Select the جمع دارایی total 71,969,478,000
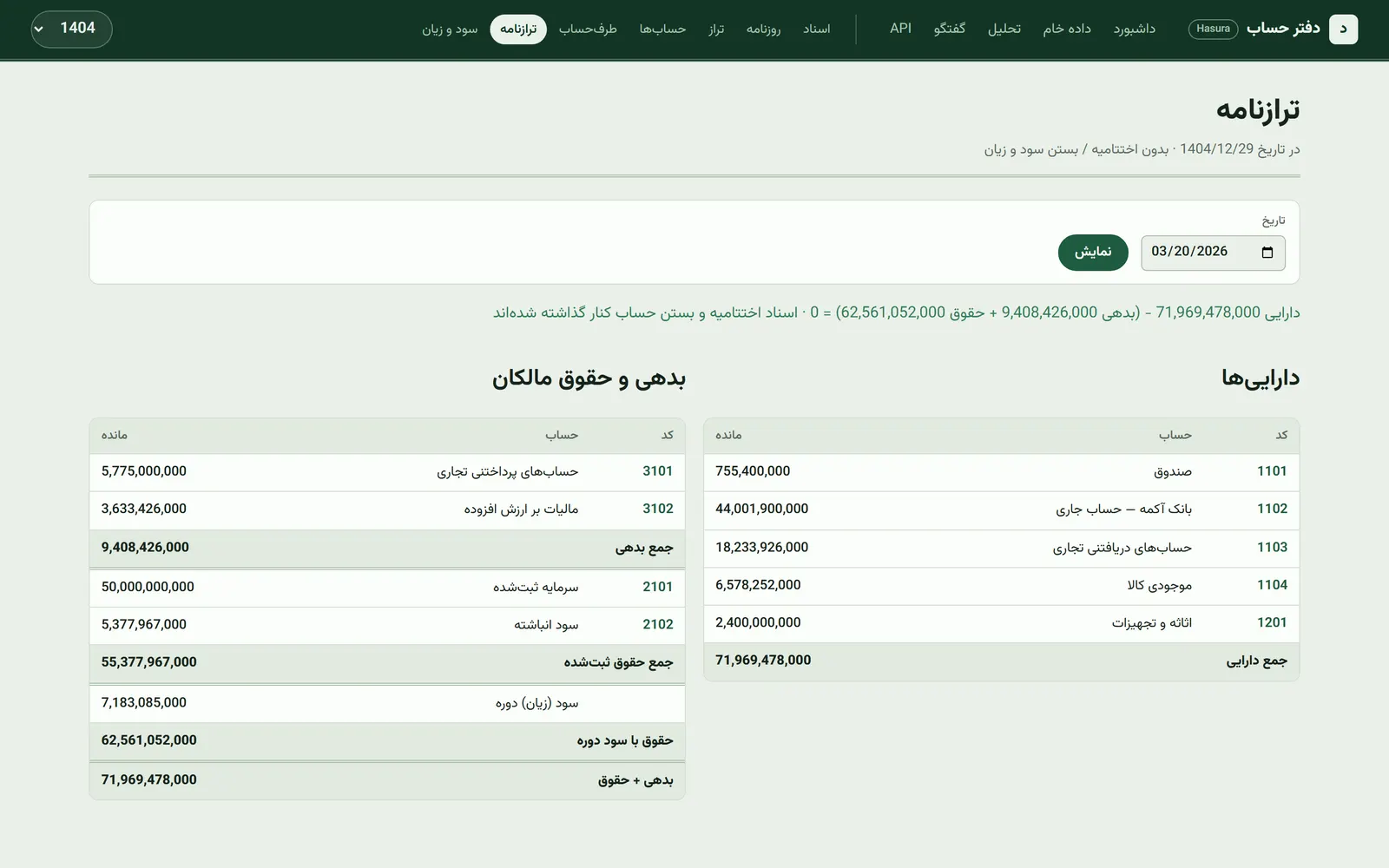The width and height of the screenshot is (1389, 868). (x=763, y=661)
